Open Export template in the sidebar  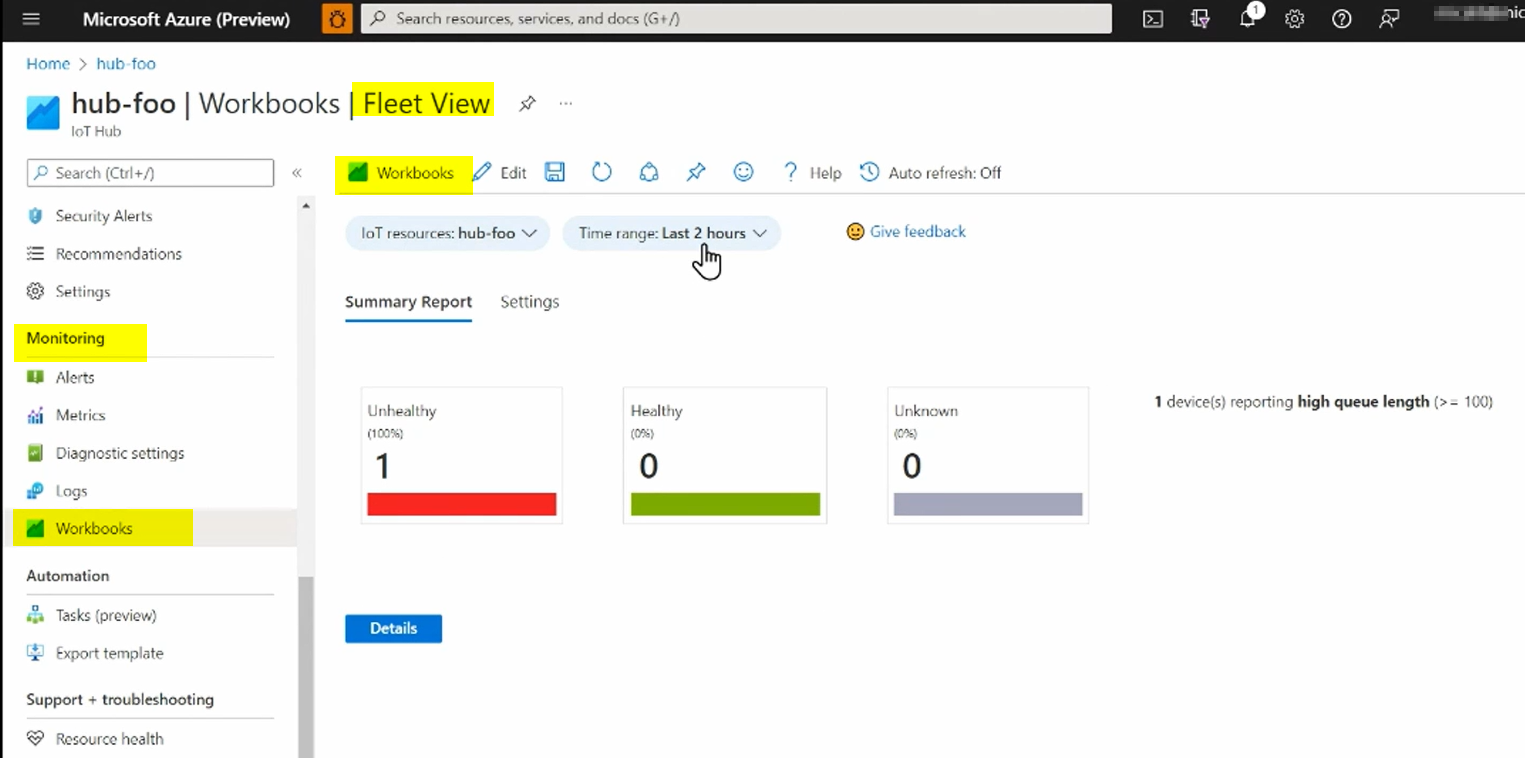(x=109, y=653)
